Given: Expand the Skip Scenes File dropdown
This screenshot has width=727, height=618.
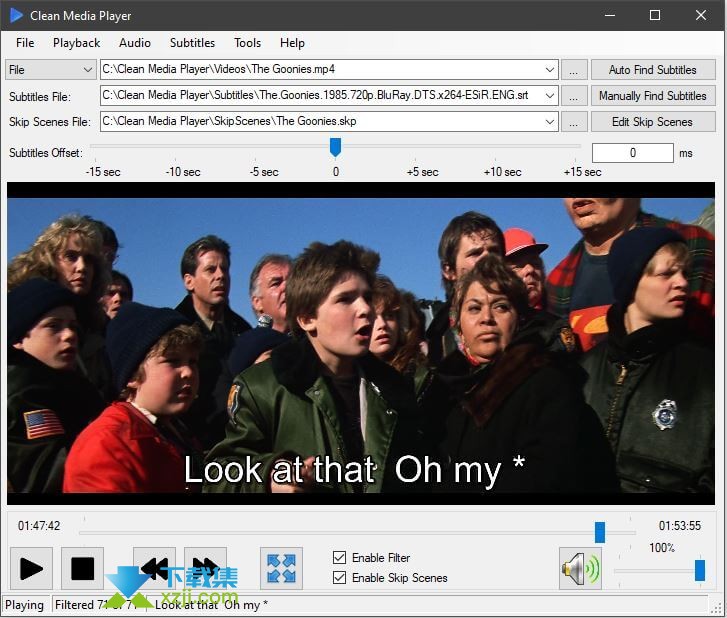Looking at the screenshot, I should click(x=549, y=121).
